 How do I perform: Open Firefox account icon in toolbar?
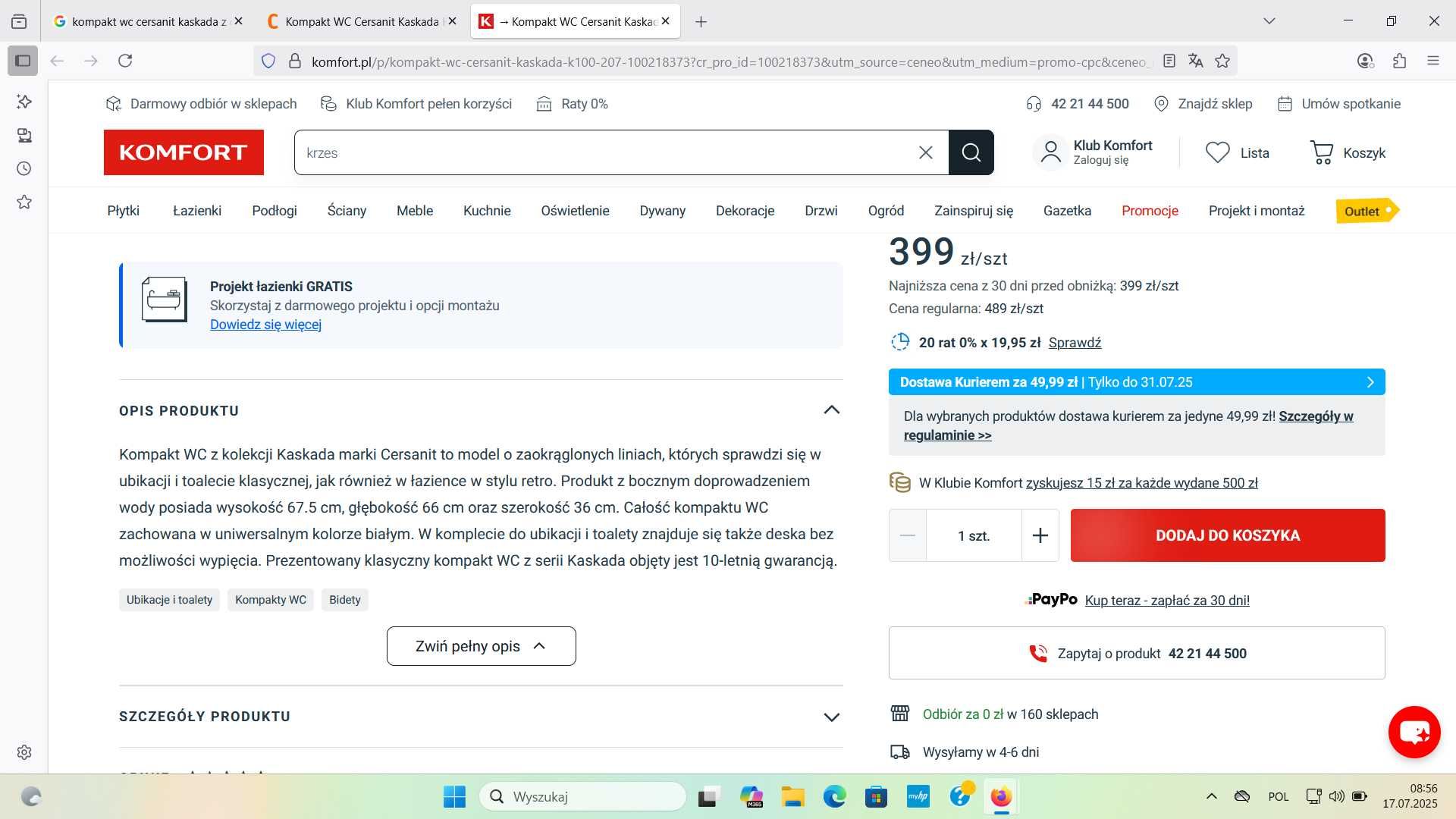pos(1365,61)
